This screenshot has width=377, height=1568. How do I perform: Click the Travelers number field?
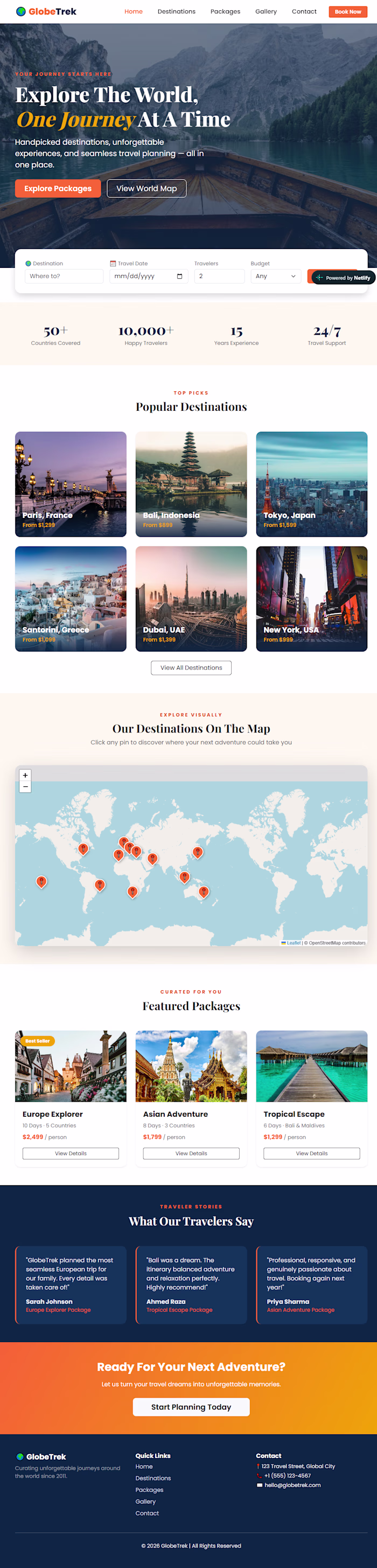click(x=219, y=277)
